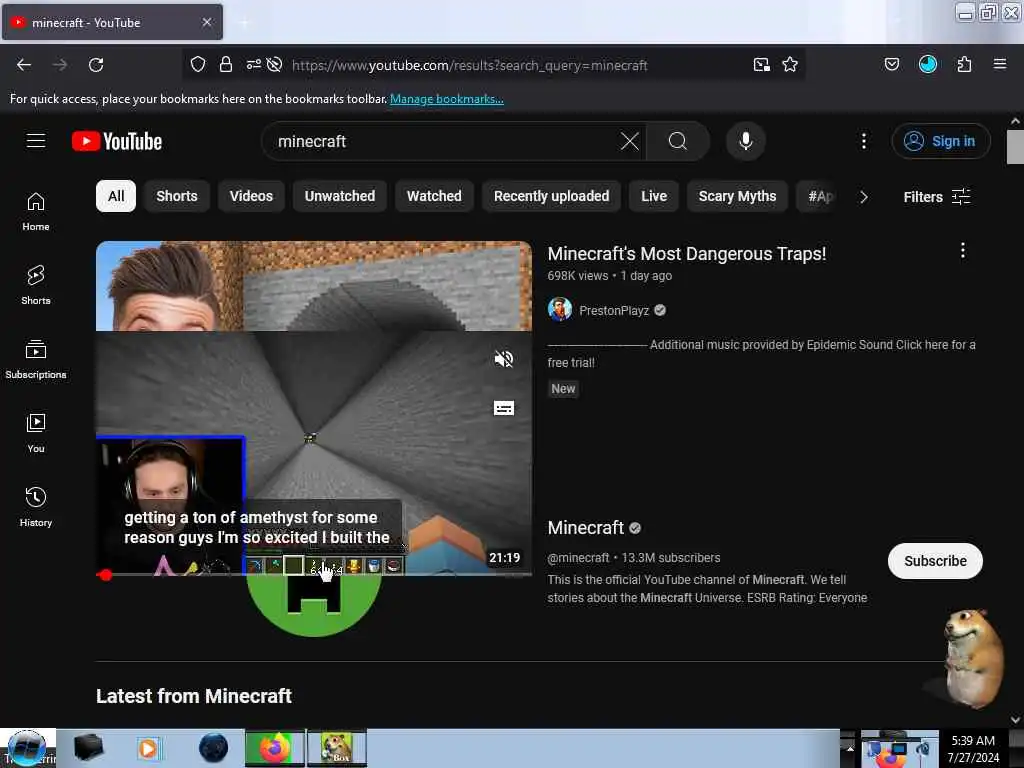Viewport: 1024px width, 768px height.
Task: Click into the minecraft search input field
Action: point(444,141)
